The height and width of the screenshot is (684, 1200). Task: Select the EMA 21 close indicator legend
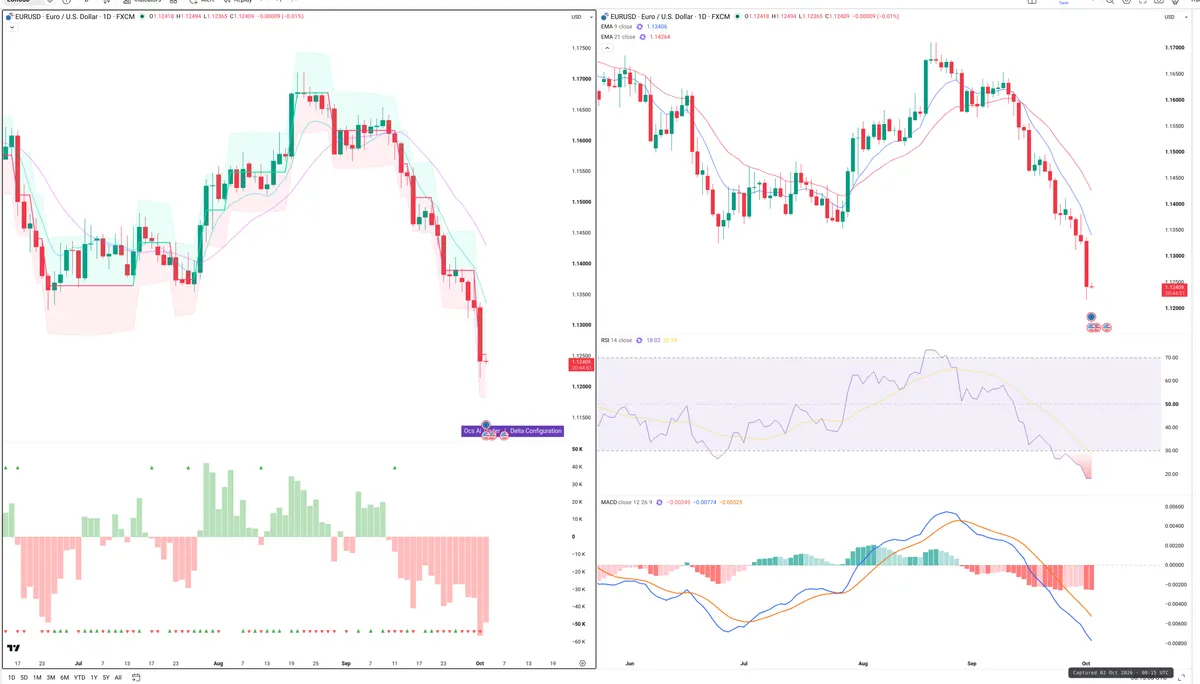click(617, 36)
